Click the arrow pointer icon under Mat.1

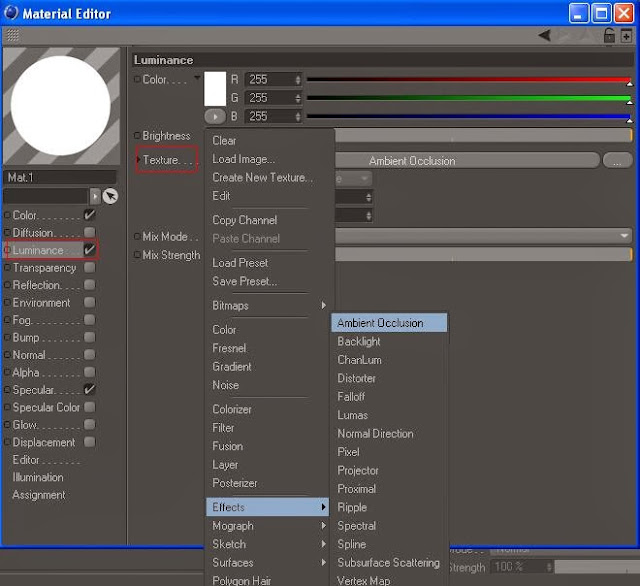[x=110, y=196]
